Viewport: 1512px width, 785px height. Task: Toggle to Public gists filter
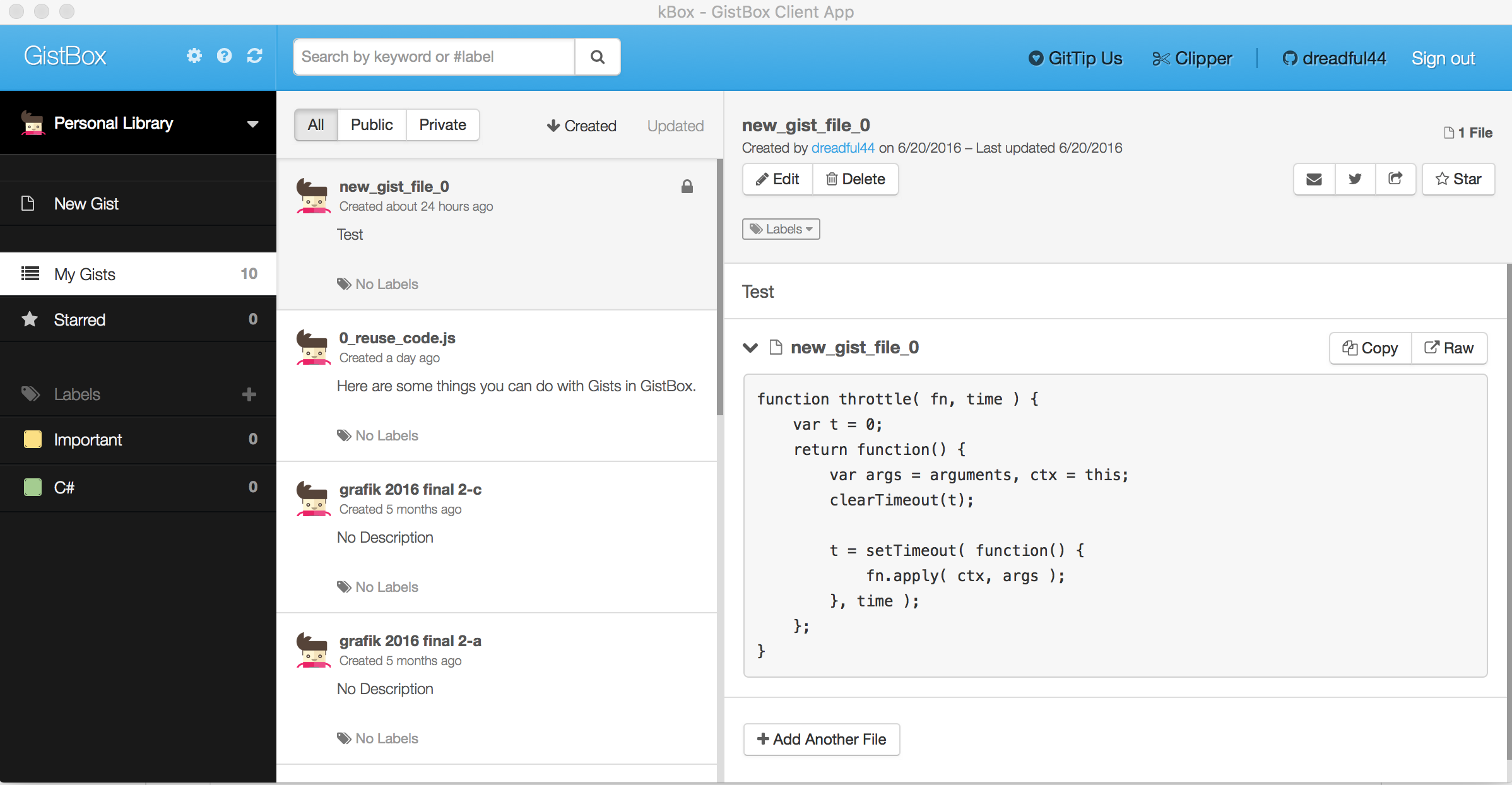[372, 124]
